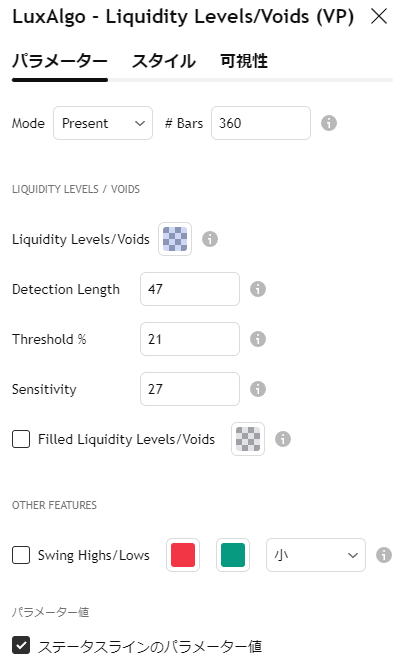
Task: Click info icon beside Liquidity Levels/Voids swatch
Action: pos(210,239)
